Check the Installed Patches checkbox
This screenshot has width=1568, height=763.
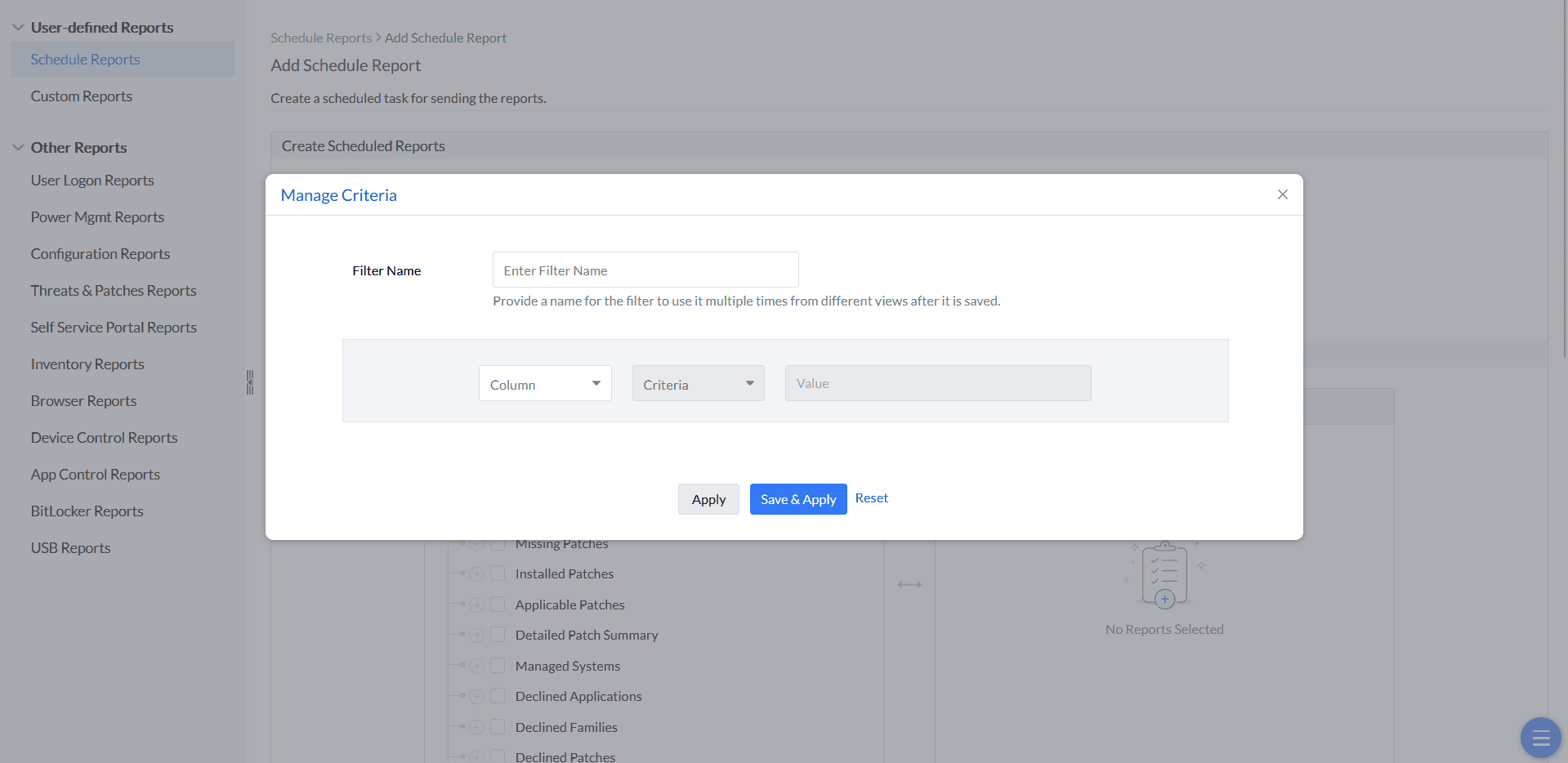498,573
